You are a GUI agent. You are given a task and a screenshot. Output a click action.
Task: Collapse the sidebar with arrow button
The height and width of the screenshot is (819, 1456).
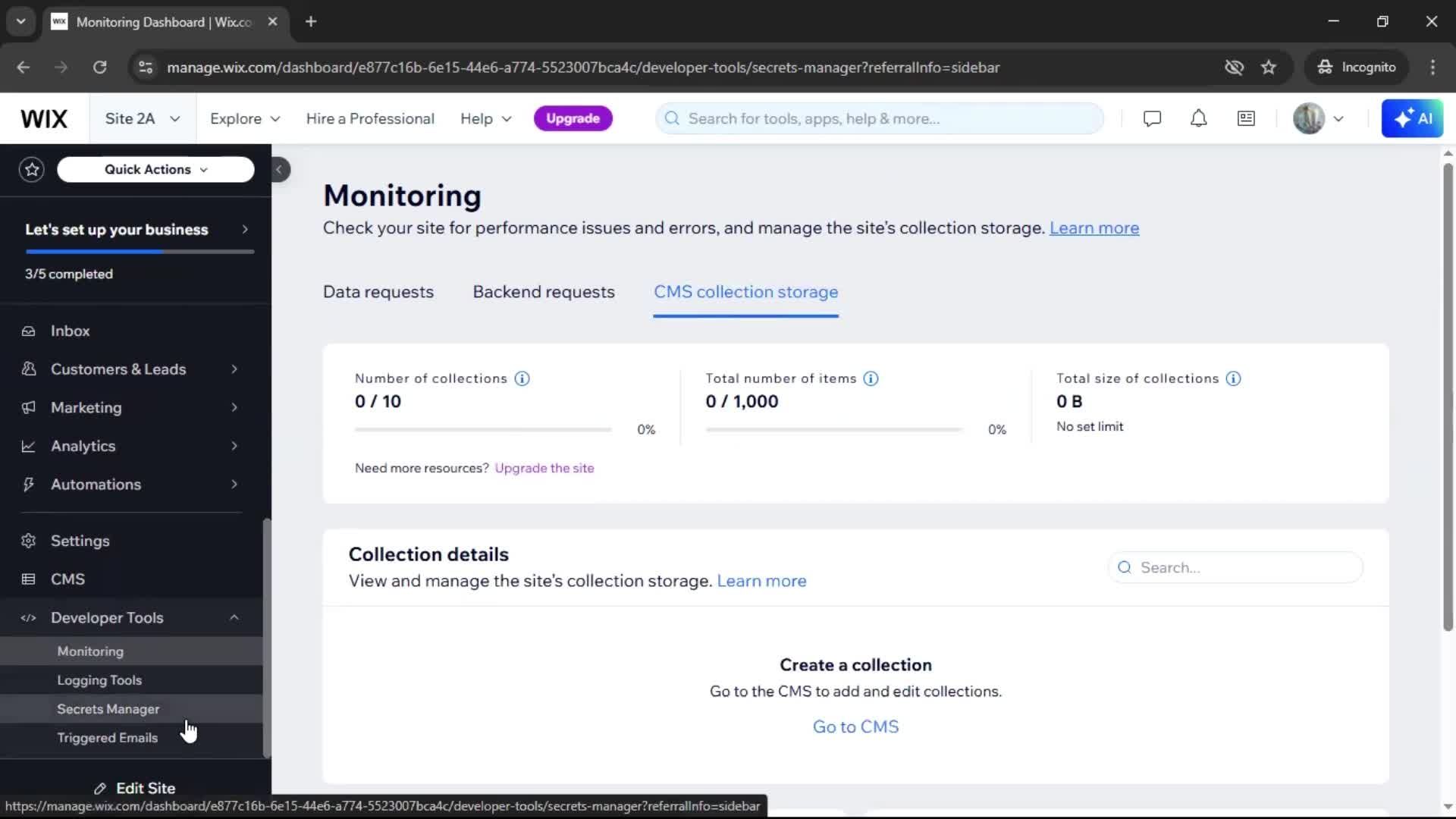click(279, 170)
